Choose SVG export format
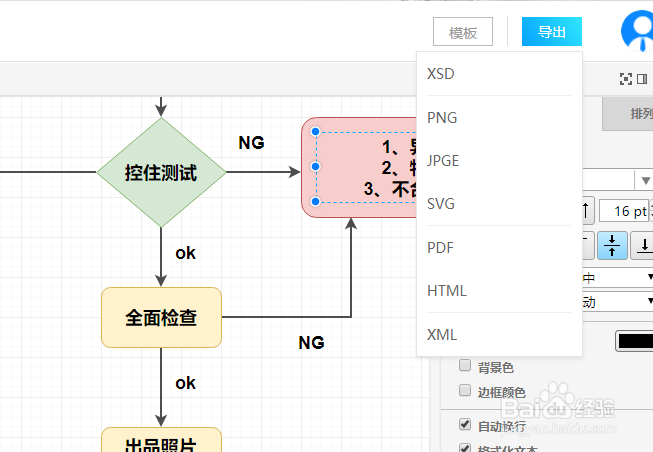The width and height of the screenshot is (653, 452). pyautogui.click(x=499, y=204)
